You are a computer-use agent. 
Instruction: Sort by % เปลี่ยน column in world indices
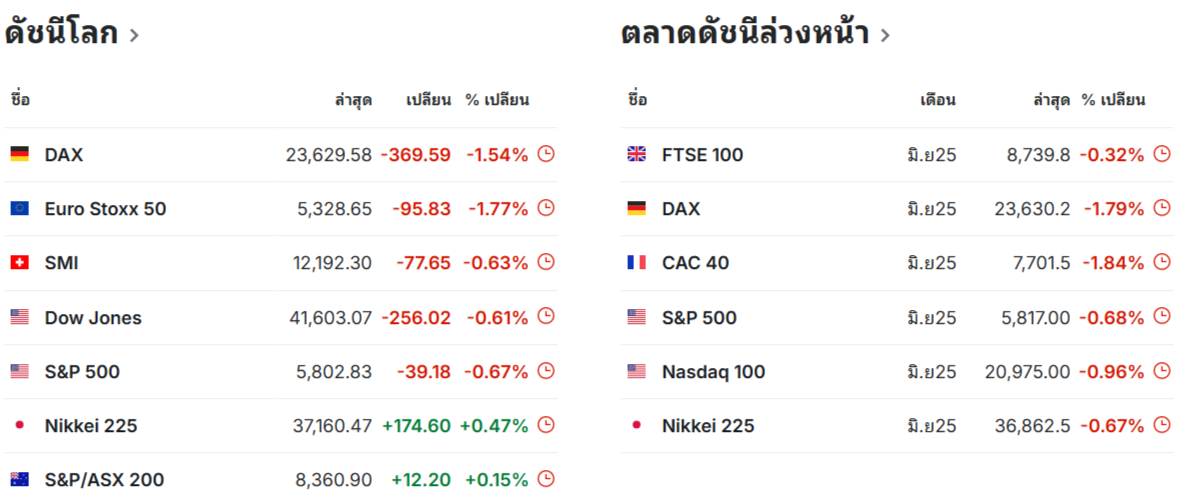497,100
